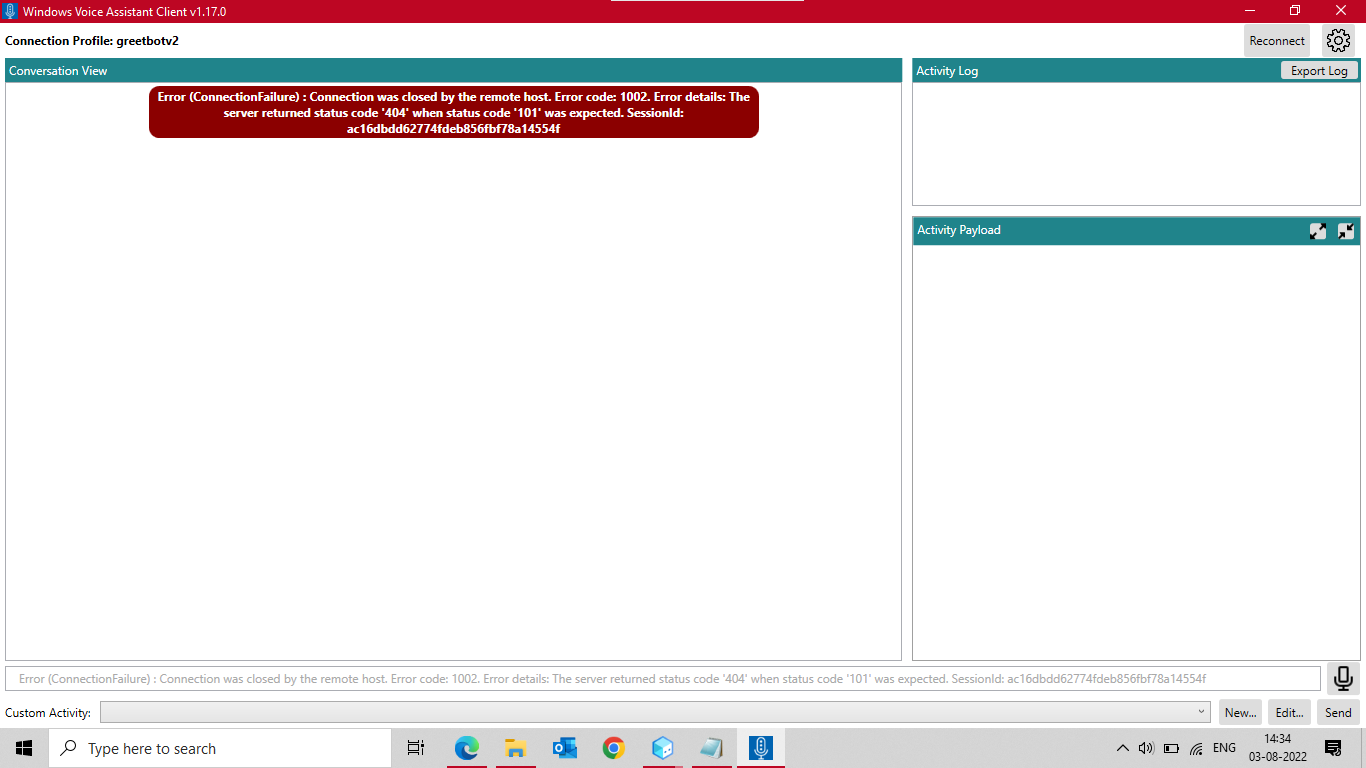
Task: Click the Reconnect button
Action: coord(1276,40)
